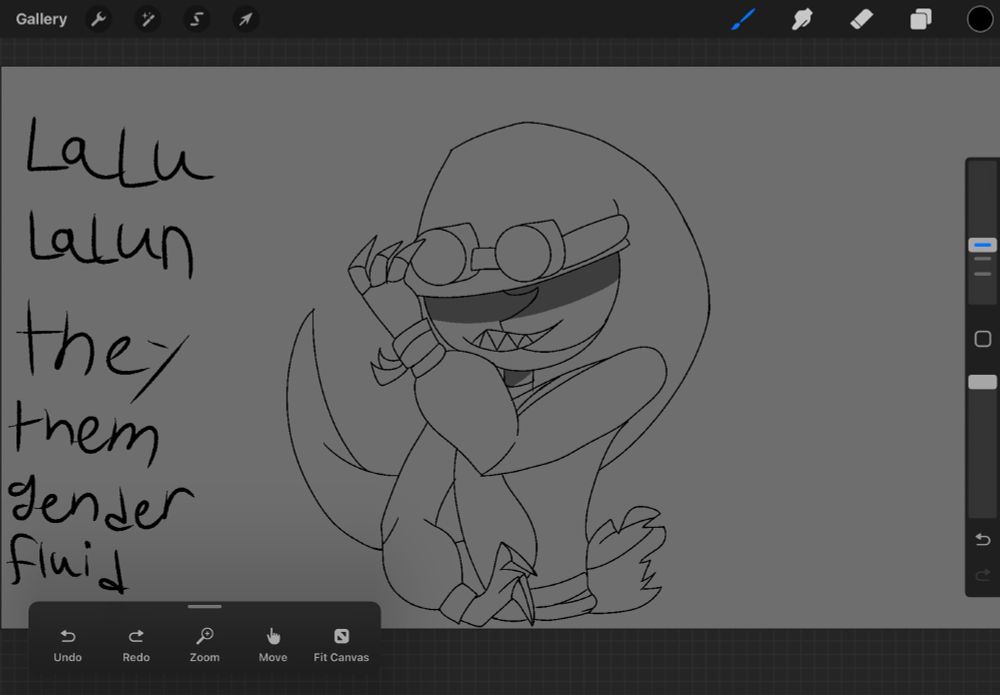Open the black color picker circle

point(980,19)
